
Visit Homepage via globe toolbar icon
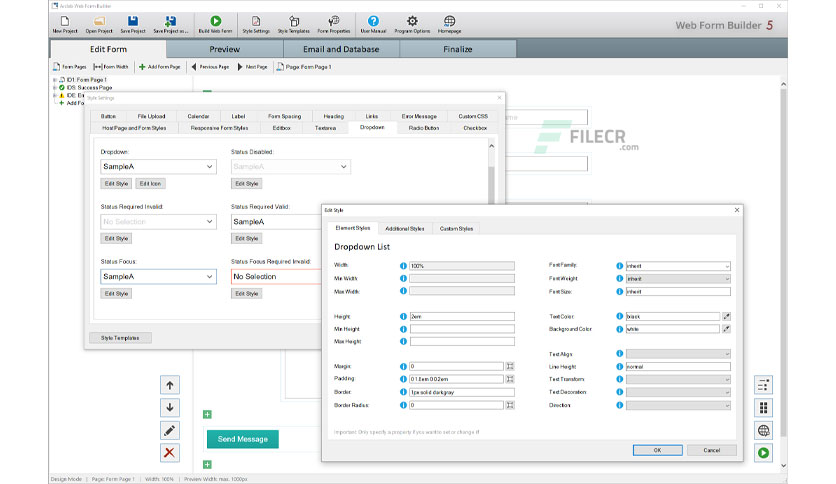[x=449, y=25]
